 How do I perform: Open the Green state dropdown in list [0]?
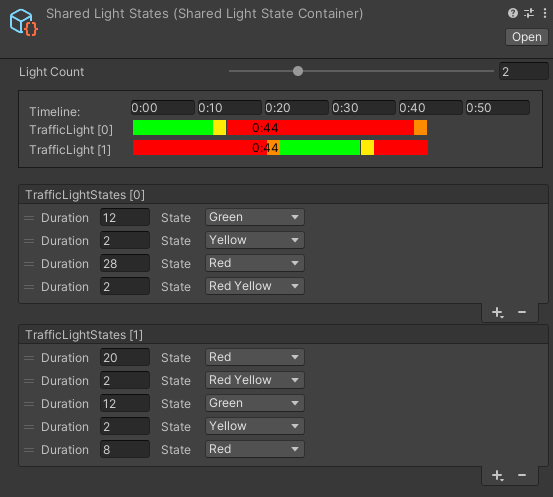255,217
